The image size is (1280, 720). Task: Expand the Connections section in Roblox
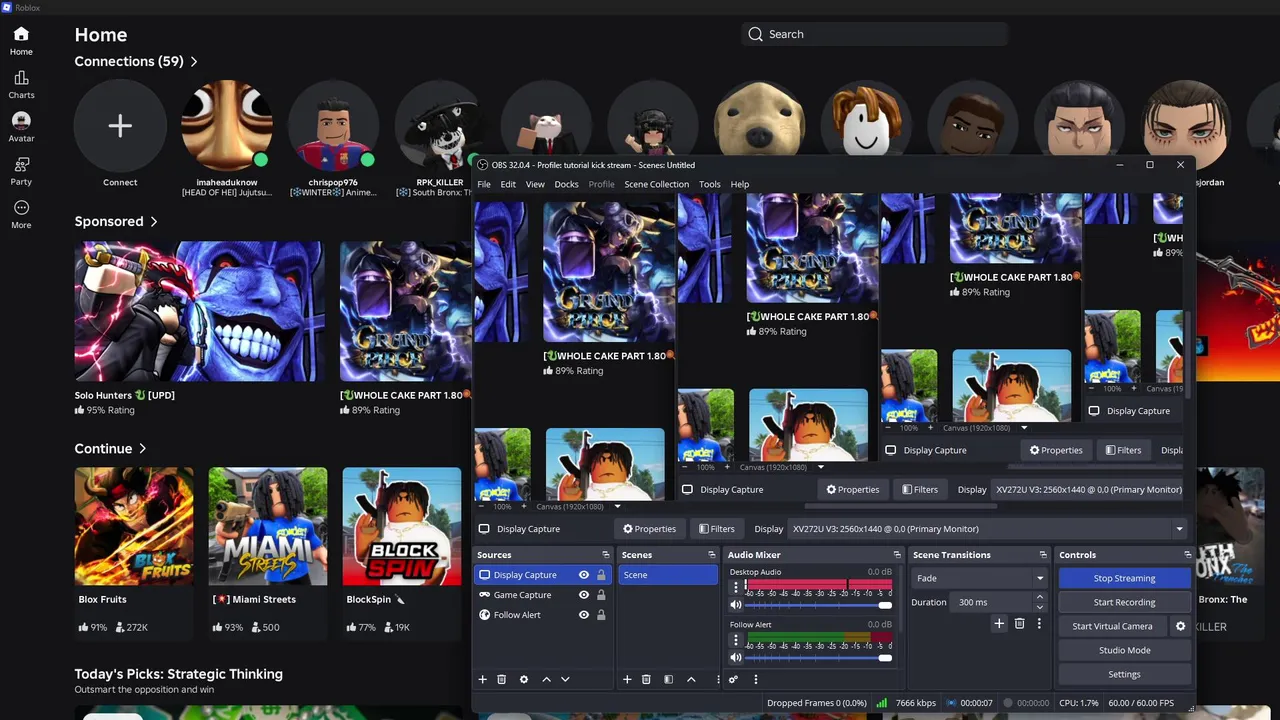(x=136, y=61)
